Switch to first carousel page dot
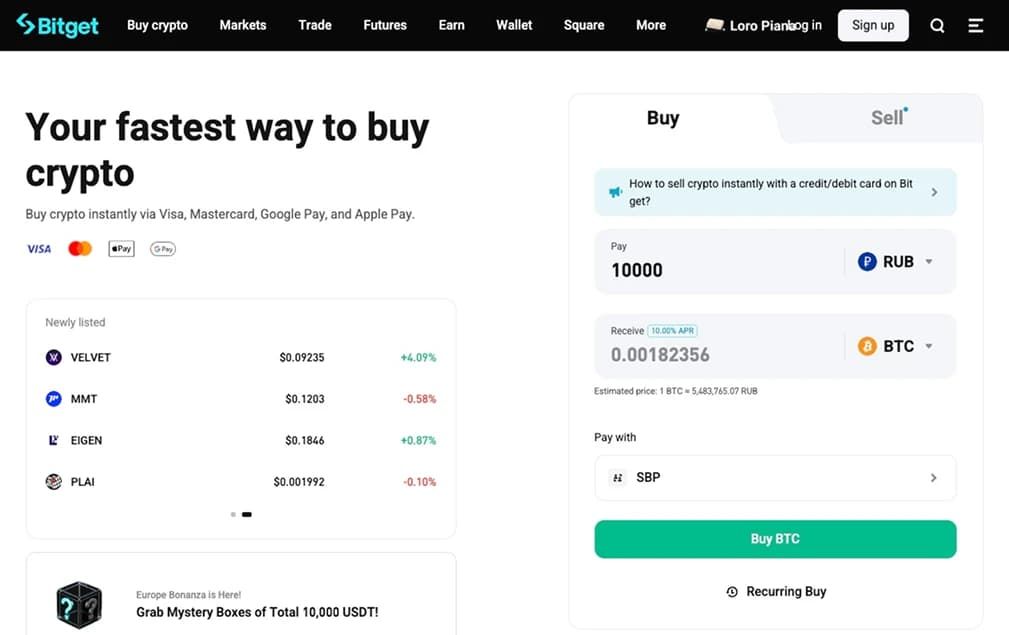This screenshot has width=1009, height=635. 233,515
